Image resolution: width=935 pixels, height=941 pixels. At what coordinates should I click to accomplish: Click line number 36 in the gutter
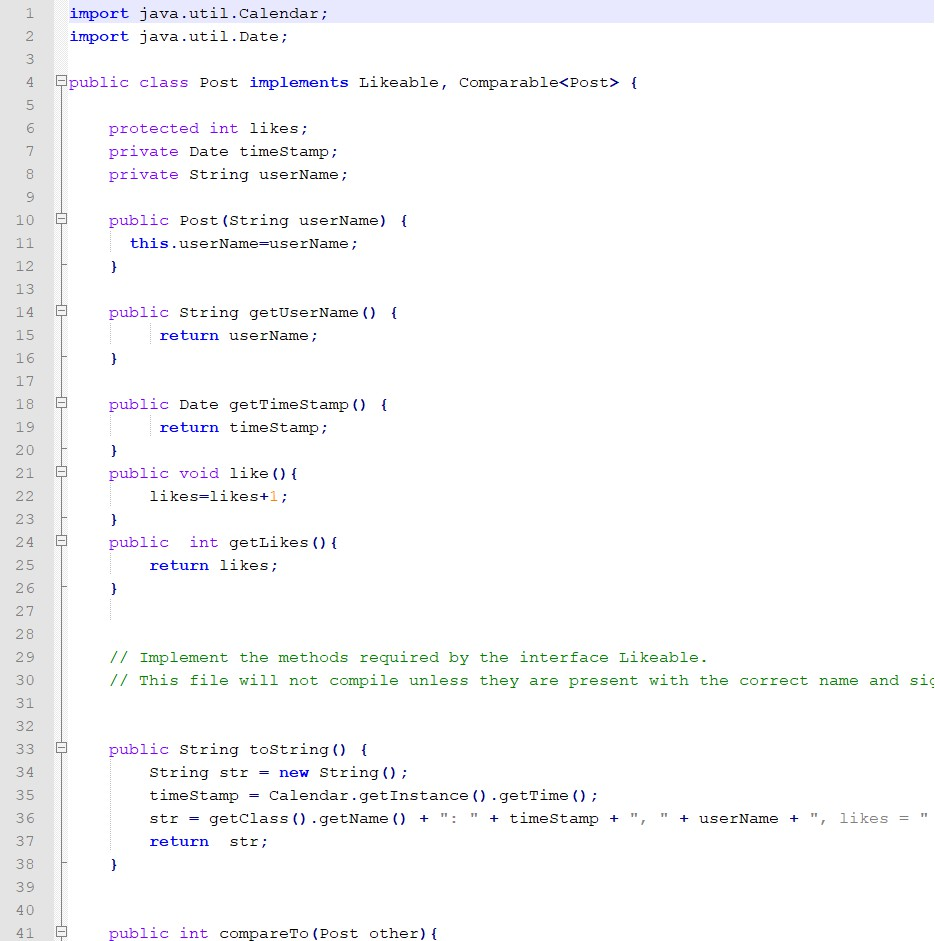[25, 818]
